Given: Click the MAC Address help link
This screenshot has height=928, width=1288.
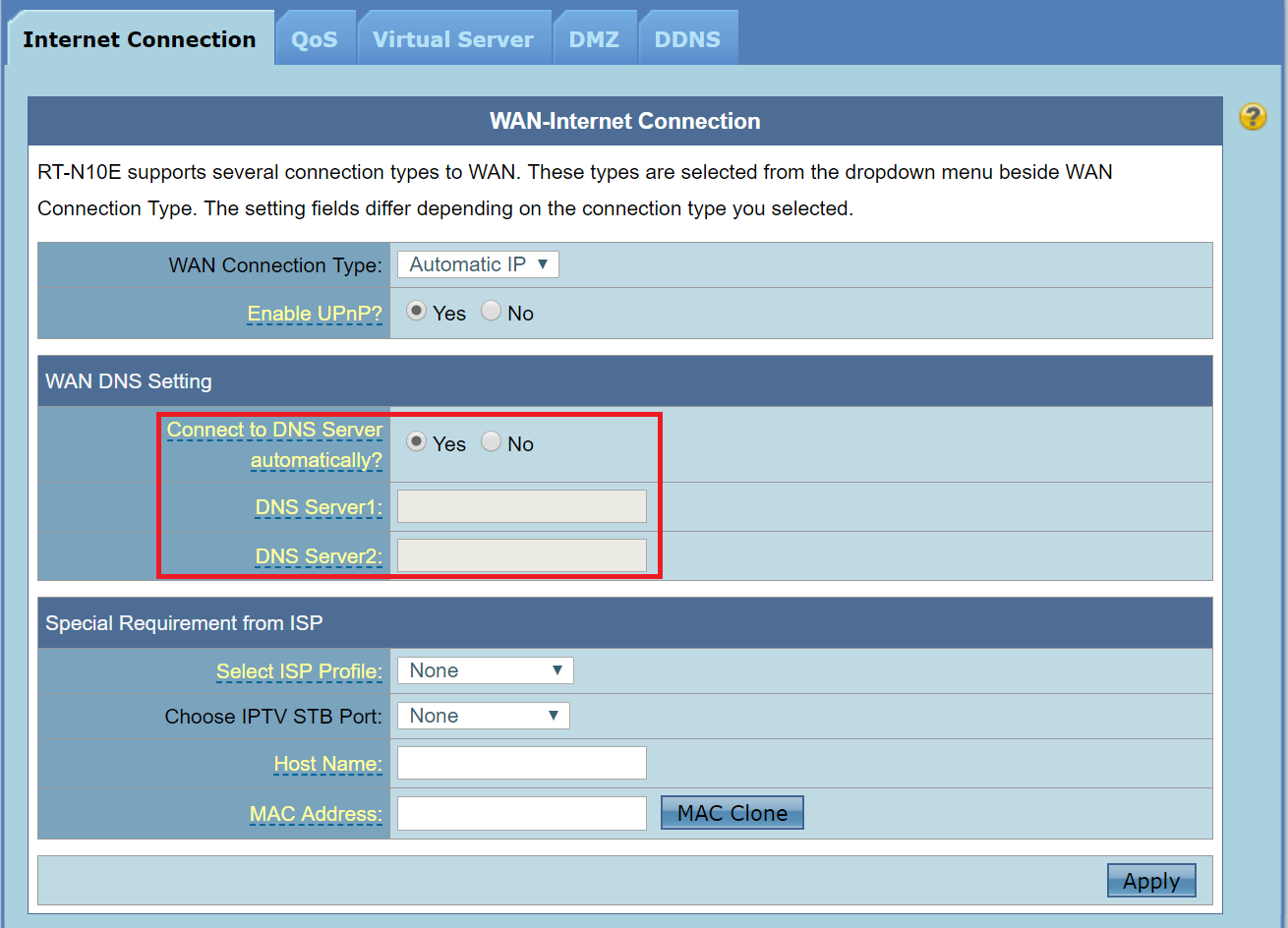Looking at the screenshot, I should [x=316, y=813].
